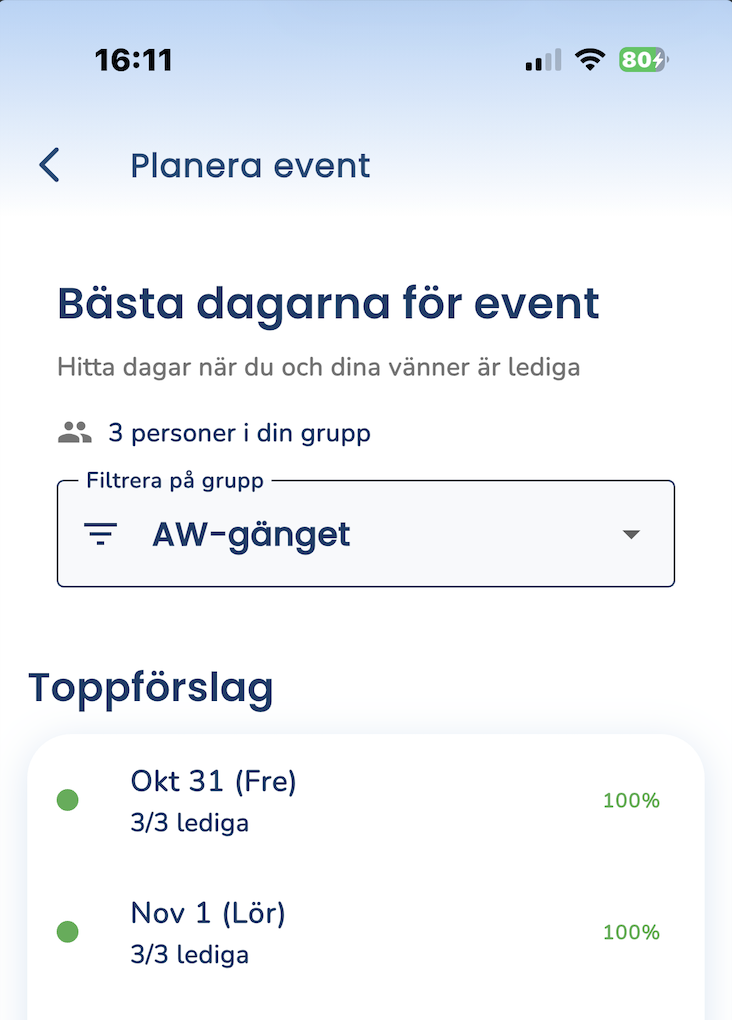
Task: Tap the Wi-Fi status icon
Action: click(x=591, y=60)
